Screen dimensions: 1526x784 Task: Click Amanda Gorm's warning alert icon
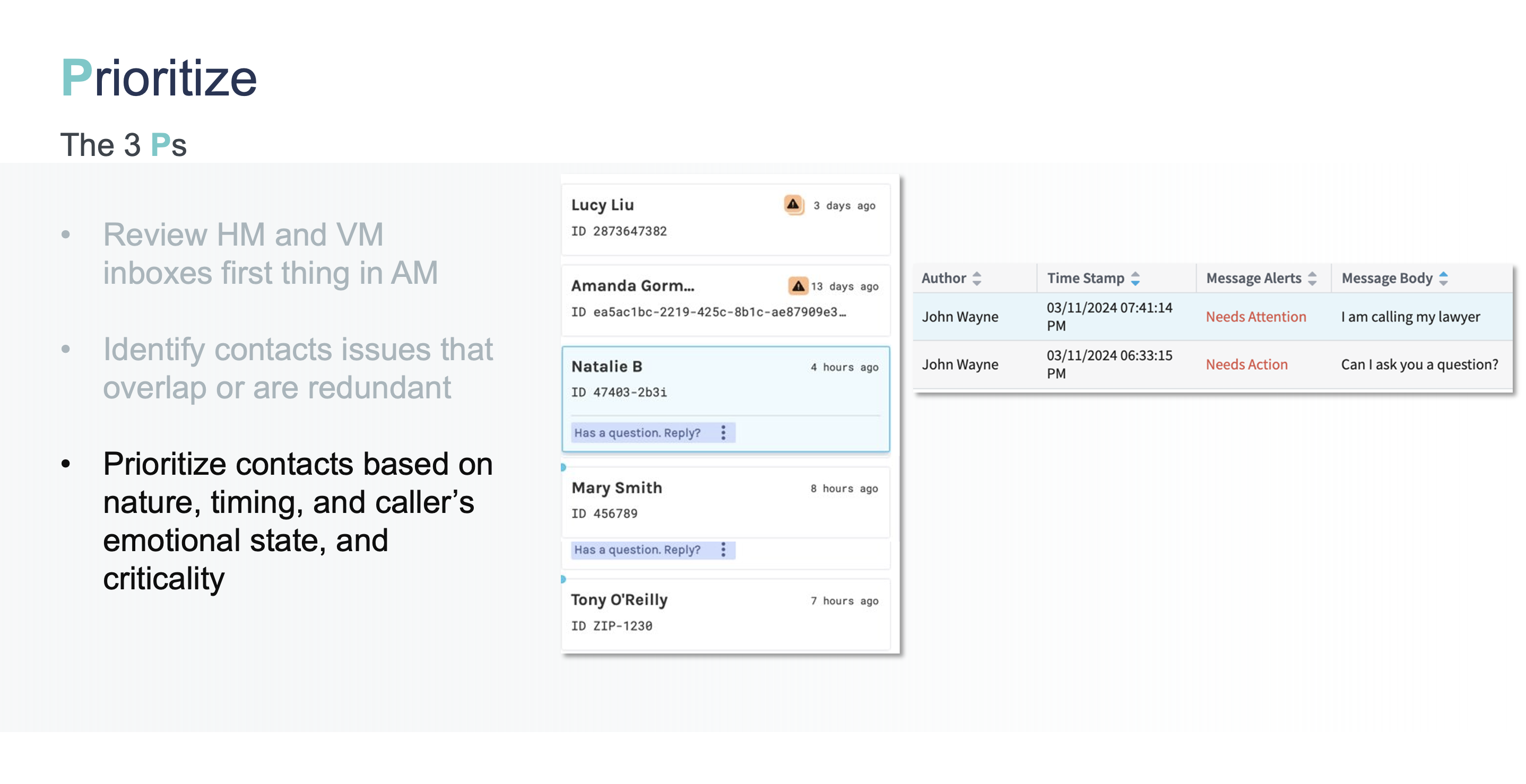coord(798,286)
